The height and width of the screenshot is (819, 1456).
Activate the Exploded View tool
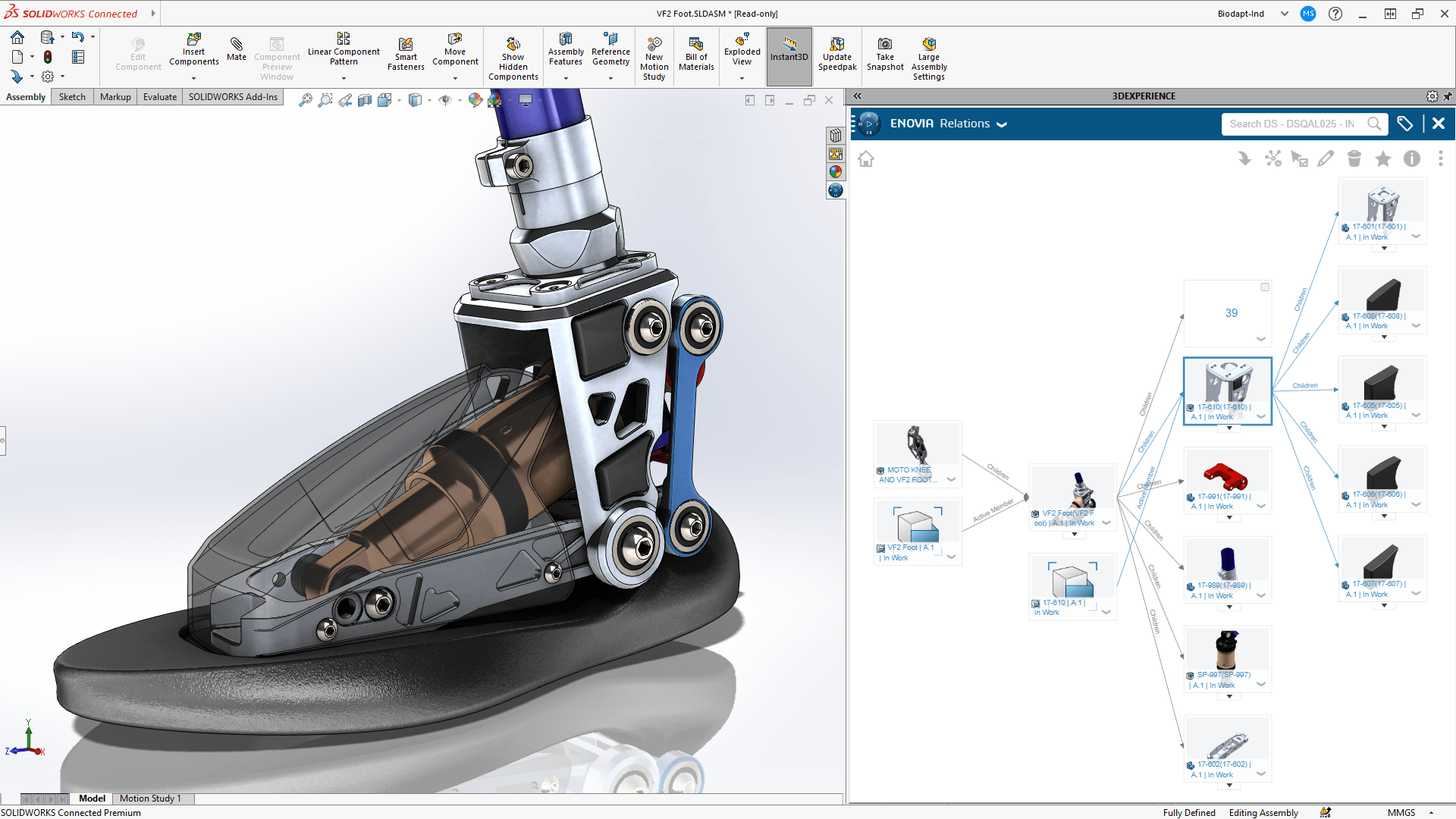point(741,53)
